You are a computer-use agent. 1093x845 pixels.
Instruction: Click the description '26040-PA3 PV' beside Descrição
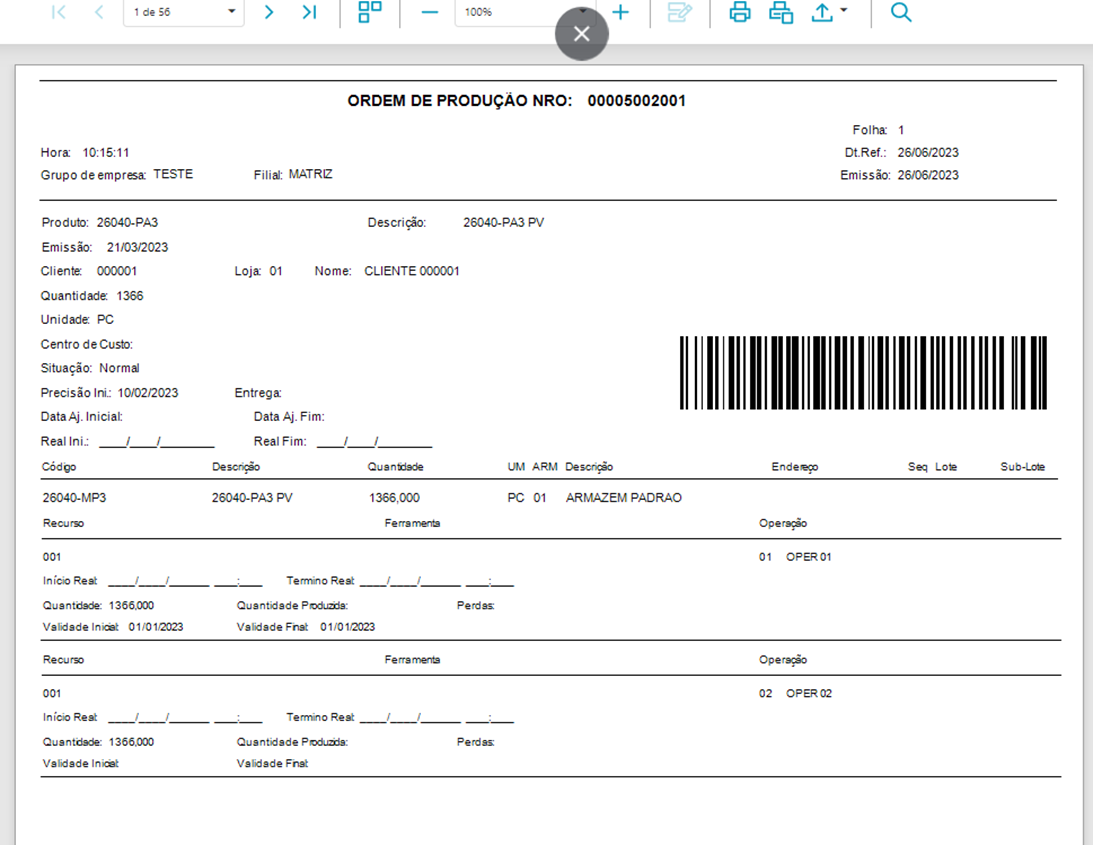pyautogui.click(x=503, y=222)
